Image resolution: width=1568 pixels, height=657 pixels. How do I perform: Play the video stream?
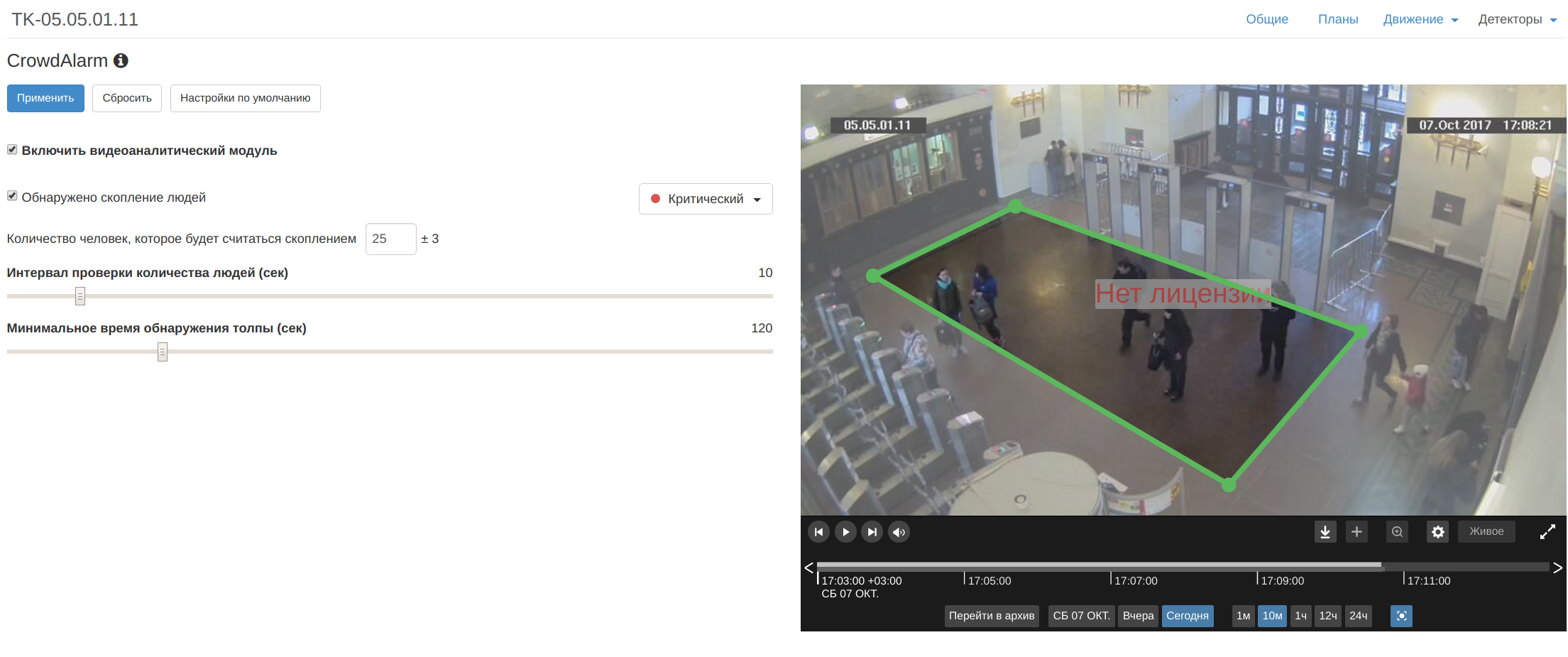coord(845,532)
